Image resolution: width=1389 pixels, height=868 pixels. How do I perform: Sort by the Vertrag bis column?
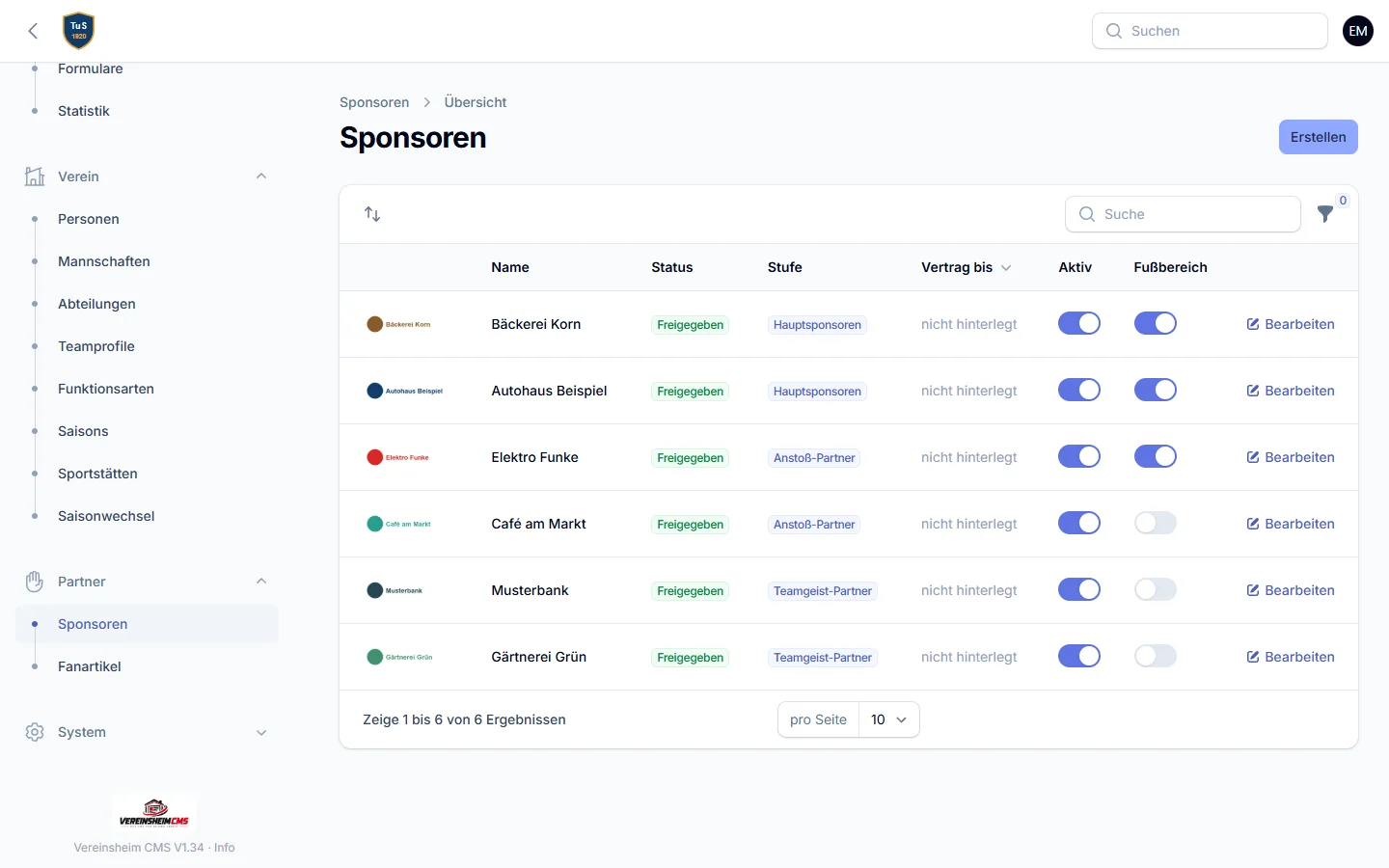pos(966,267)
